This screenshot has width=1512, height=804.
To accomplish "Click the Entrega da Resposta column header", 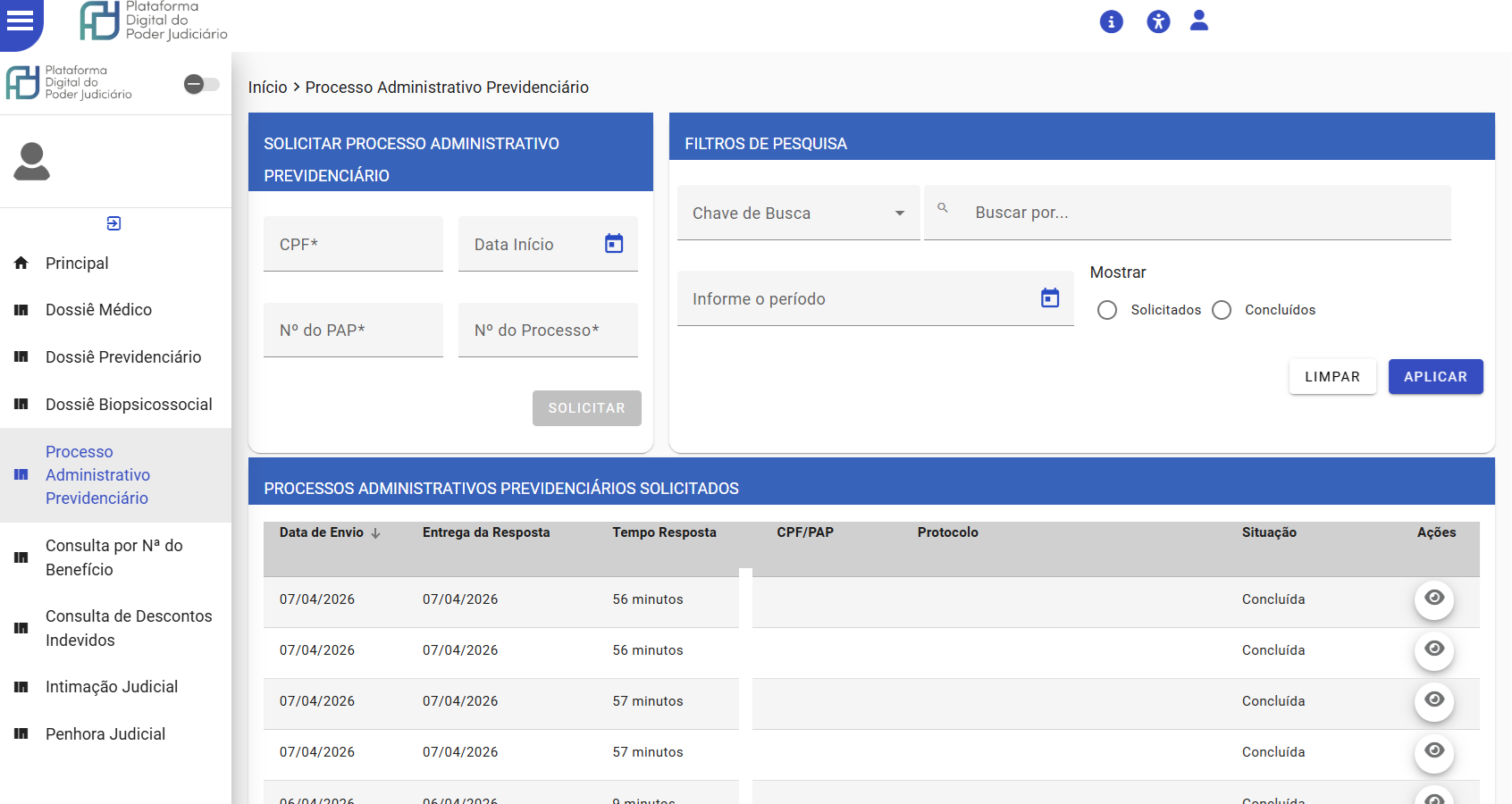I will pyautogui.click(x=486, y=532).
